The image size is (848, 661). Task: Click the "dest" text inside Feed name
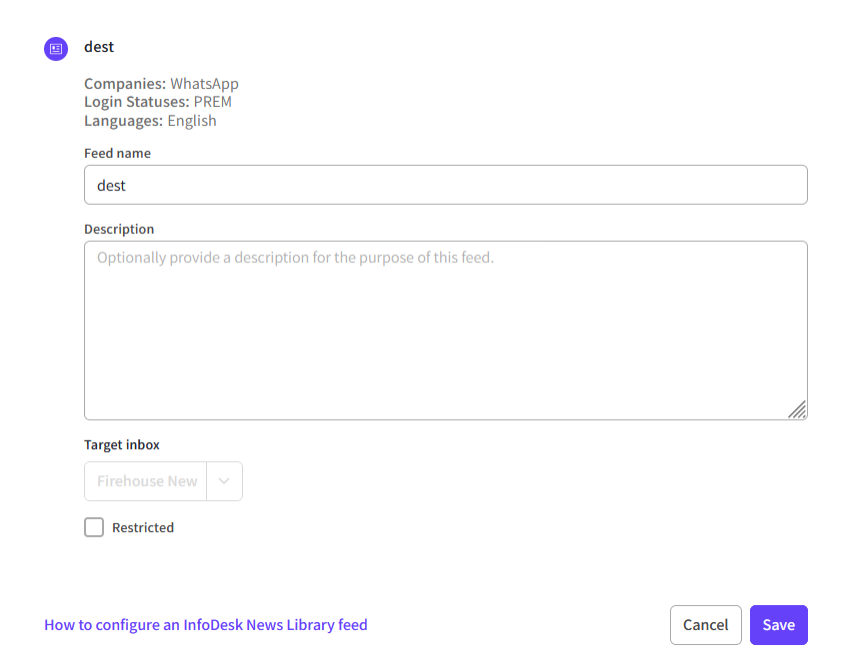click(111, 185)
